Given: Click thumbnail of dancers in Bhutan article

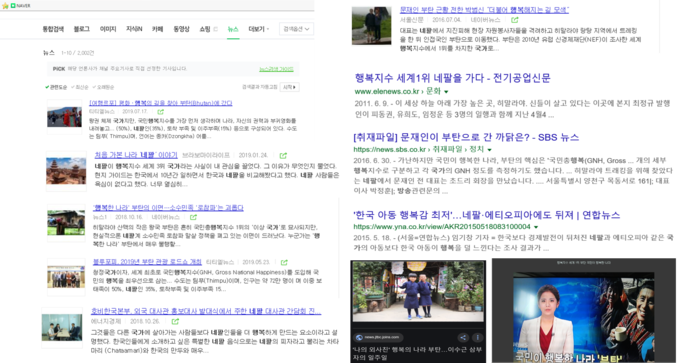Looking at the screenshot, I should [64, 117].
